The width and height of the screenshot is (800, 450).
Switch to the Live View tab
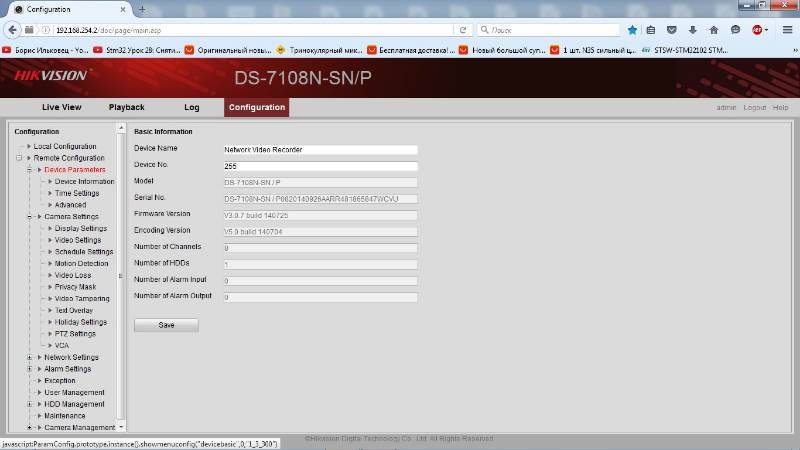tap(62, 107)
